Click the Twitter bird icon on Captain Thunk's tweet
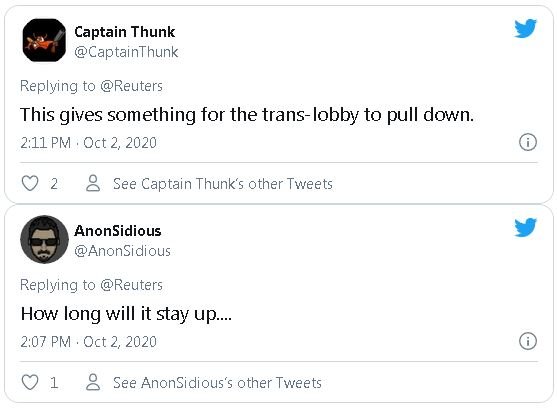Viewport: 557px width, 409px height. (x=525, y=28)
